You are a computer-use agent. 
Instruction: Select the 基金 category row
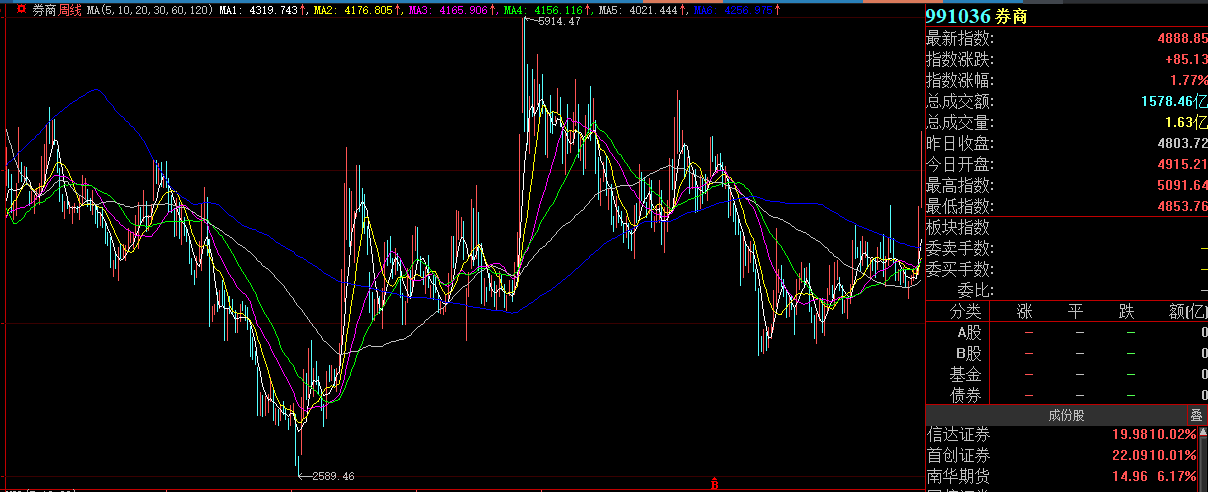point(966,375)
